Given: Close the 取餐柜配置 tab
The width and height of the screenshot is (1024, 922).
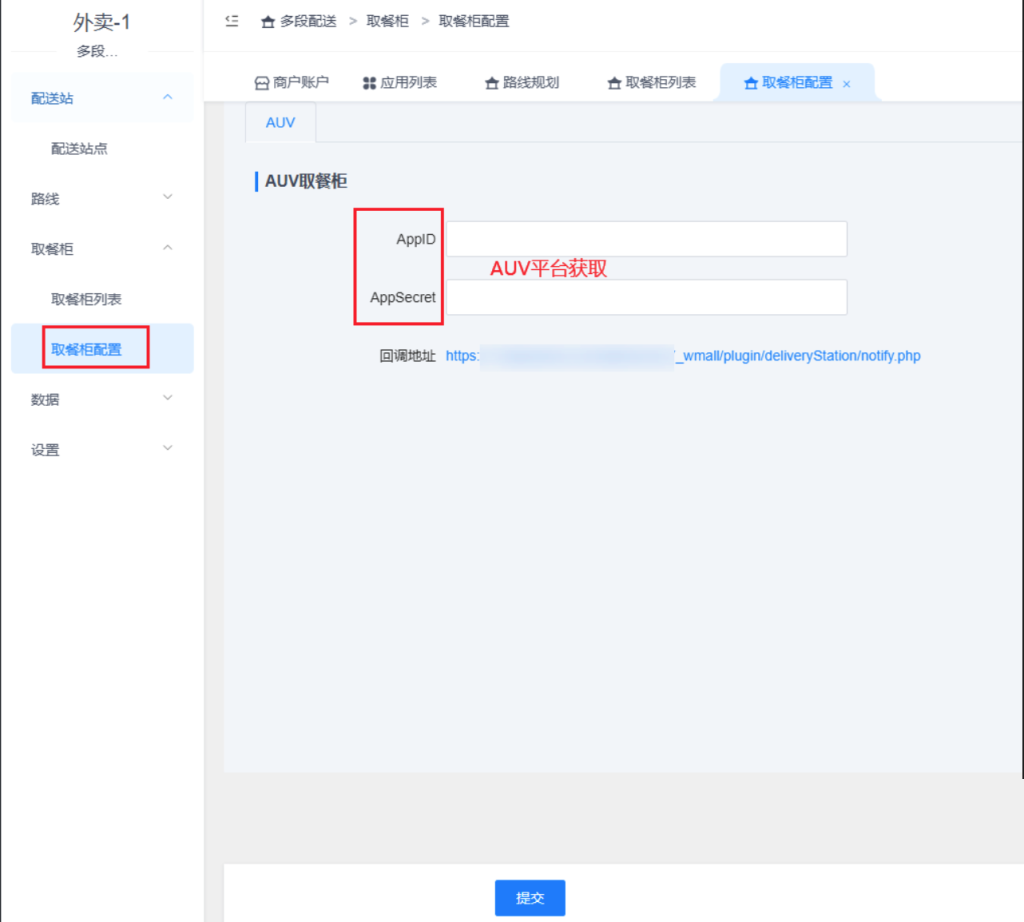Looking at the screenshot, I should click(x=847, y=84).
